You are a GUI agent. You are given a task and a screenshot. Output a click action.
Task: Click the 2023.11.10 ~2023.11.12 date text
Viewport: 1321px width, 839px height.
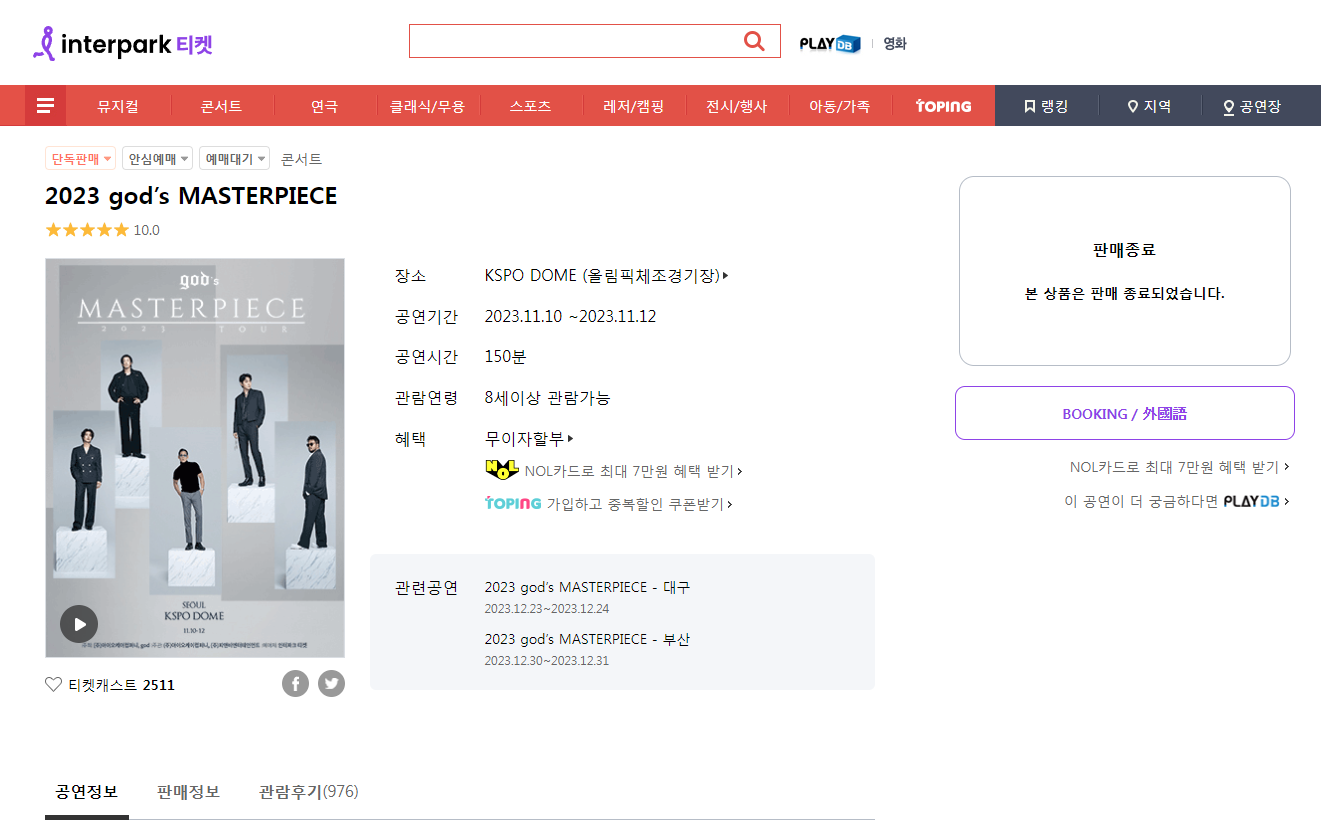point(570,316)
